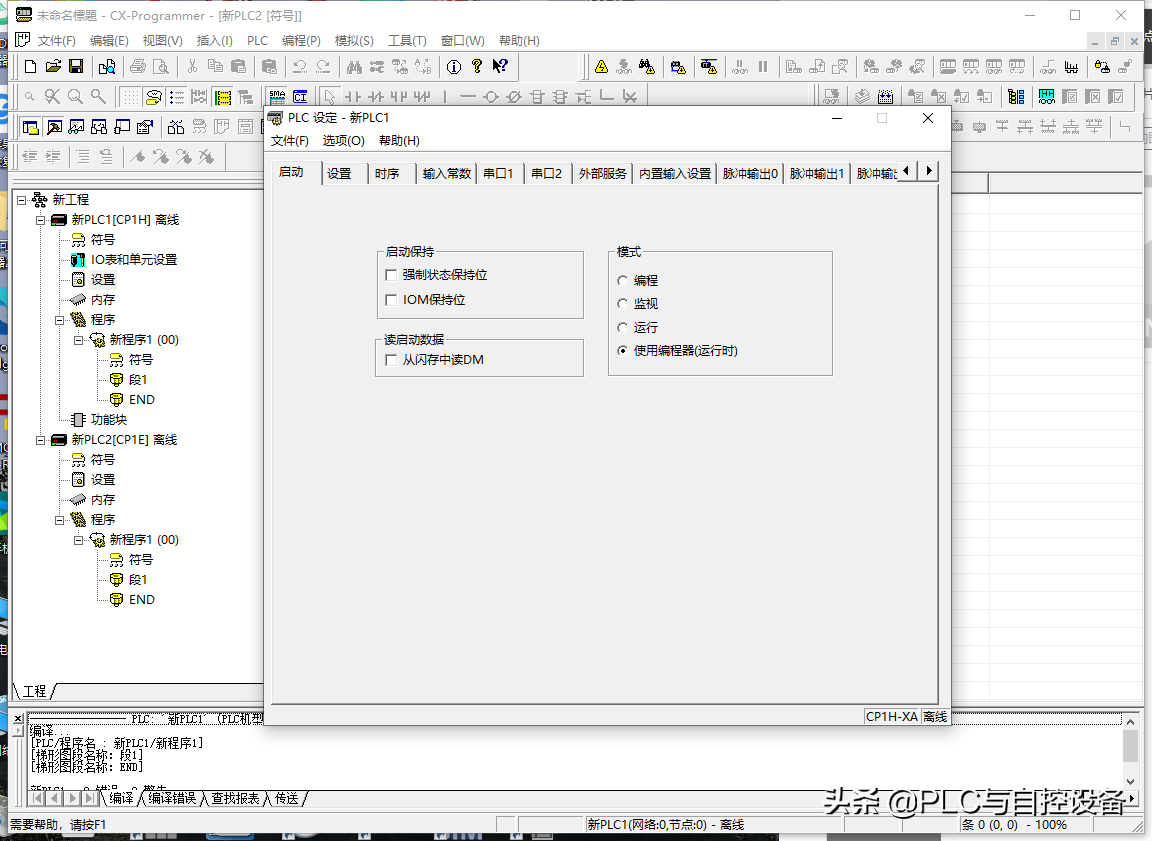Screen dimensions: 1152x841
Task: Insert a new normally-closed contact
Action: coord(375,96)
